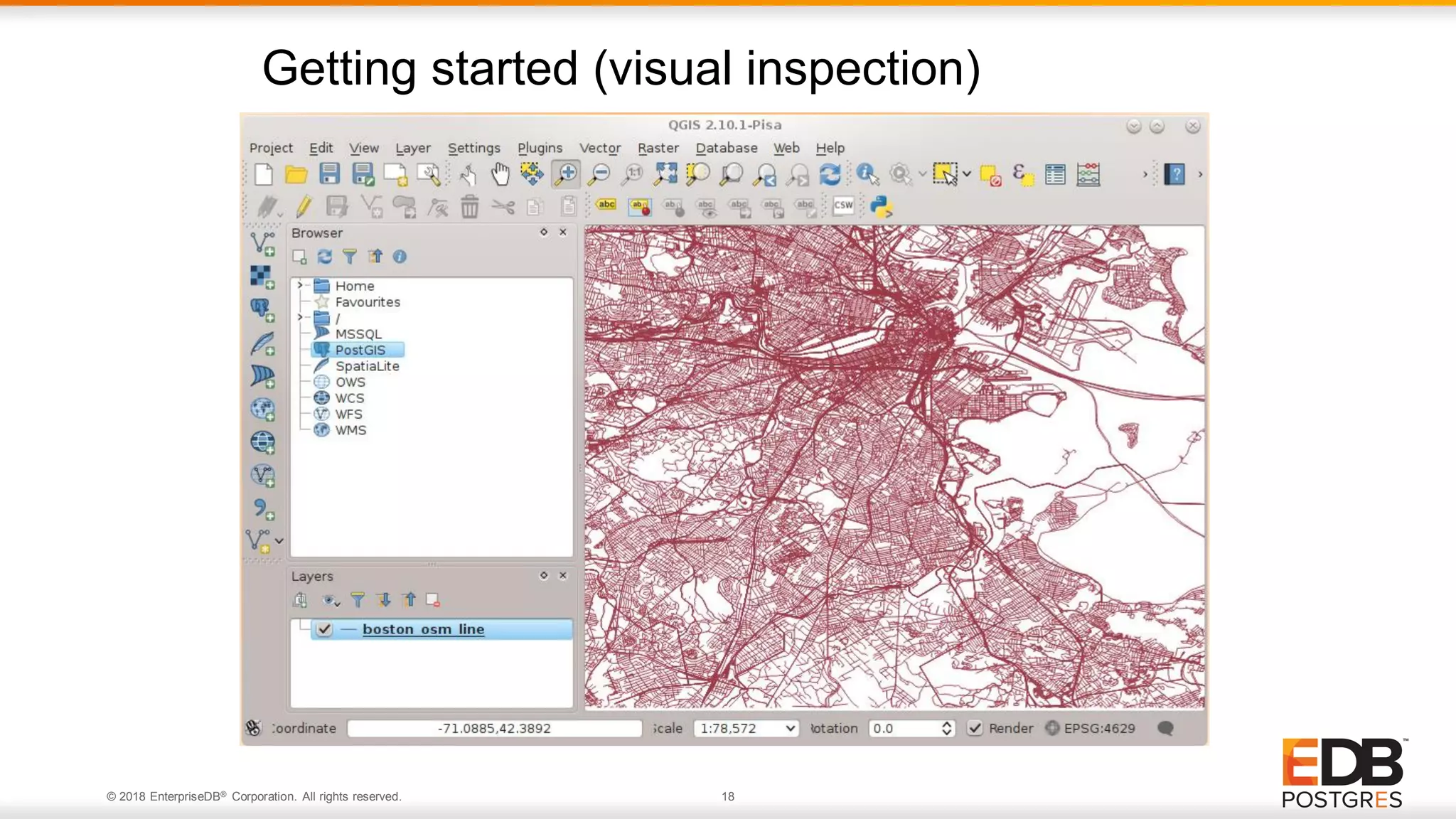The width and height of the screenshot is (1456, 819).
Task: Click the Zoom Full extent icon
Action: tap(666, 174)
